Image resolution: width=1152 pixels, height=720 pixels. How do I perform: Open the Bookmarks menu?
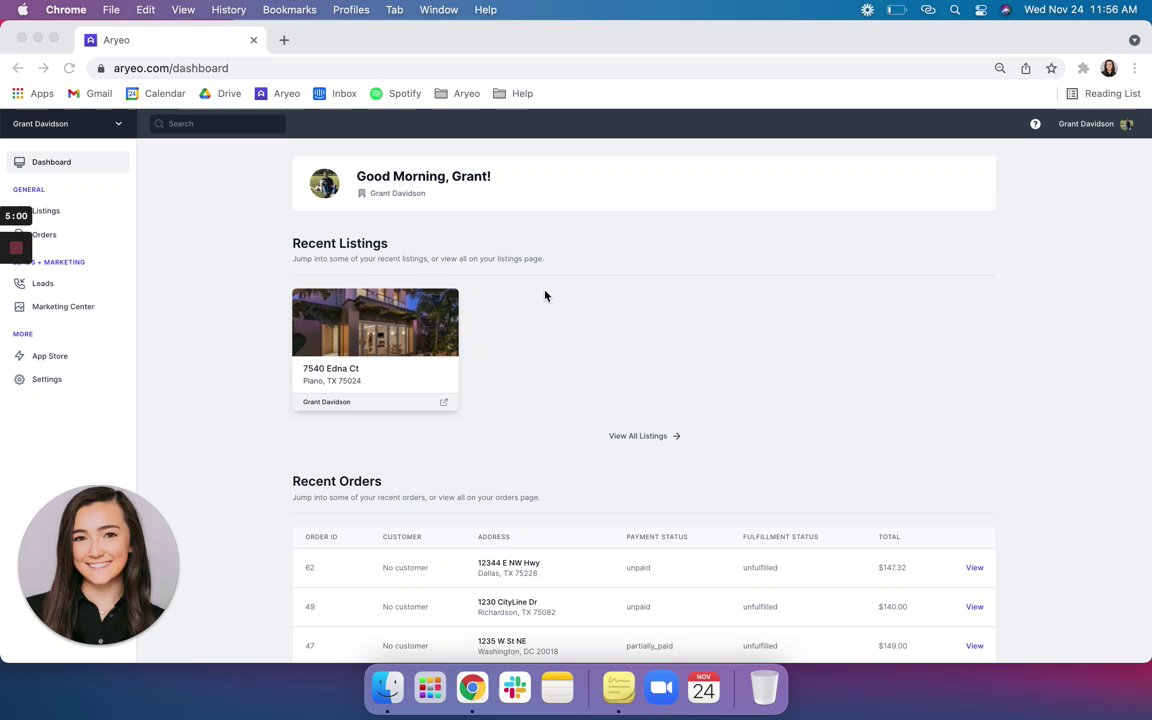(x=289, y=10)
